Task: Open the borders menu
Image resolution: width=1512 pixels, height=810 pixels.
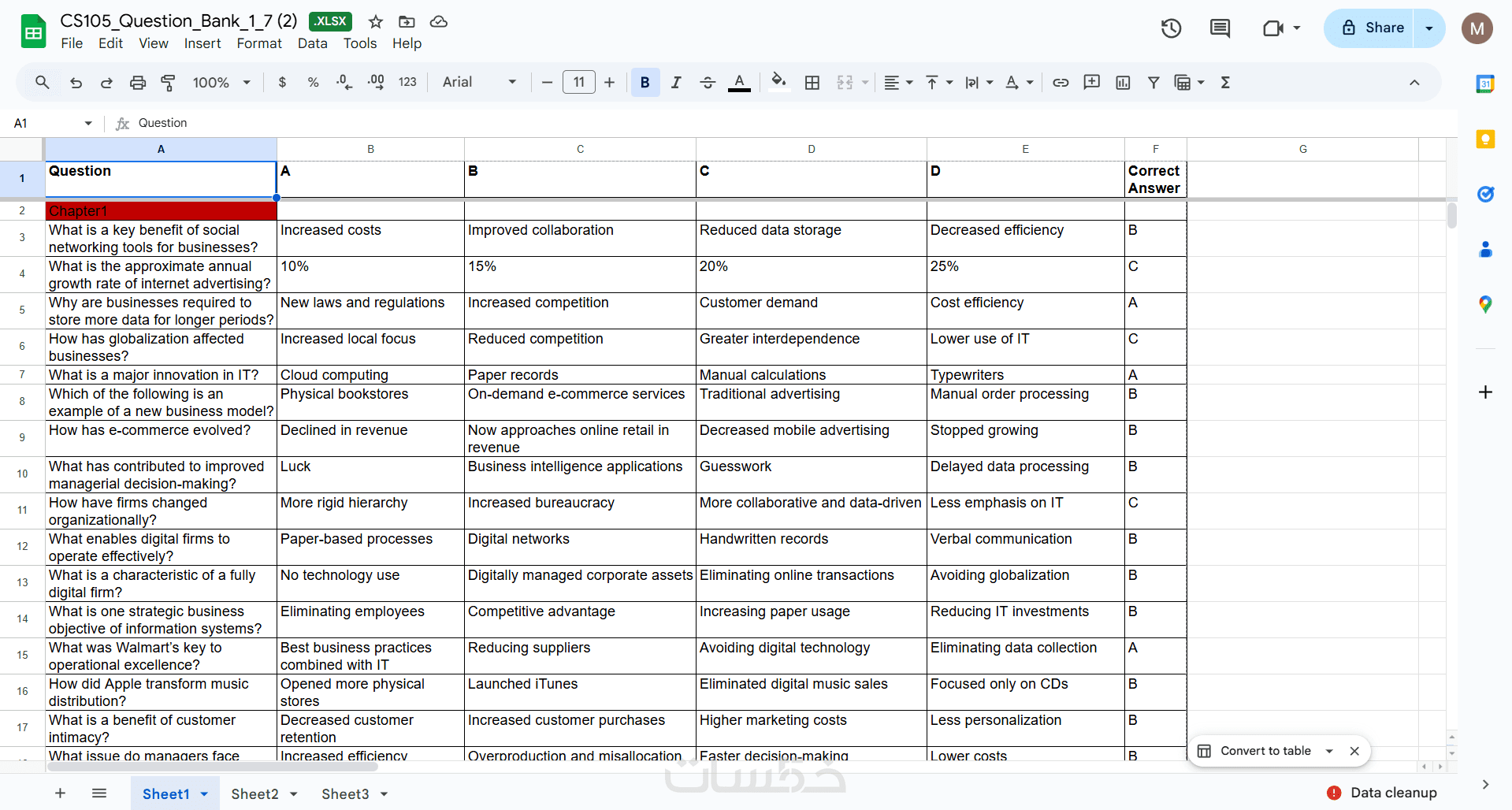Action: coord(812,82)
